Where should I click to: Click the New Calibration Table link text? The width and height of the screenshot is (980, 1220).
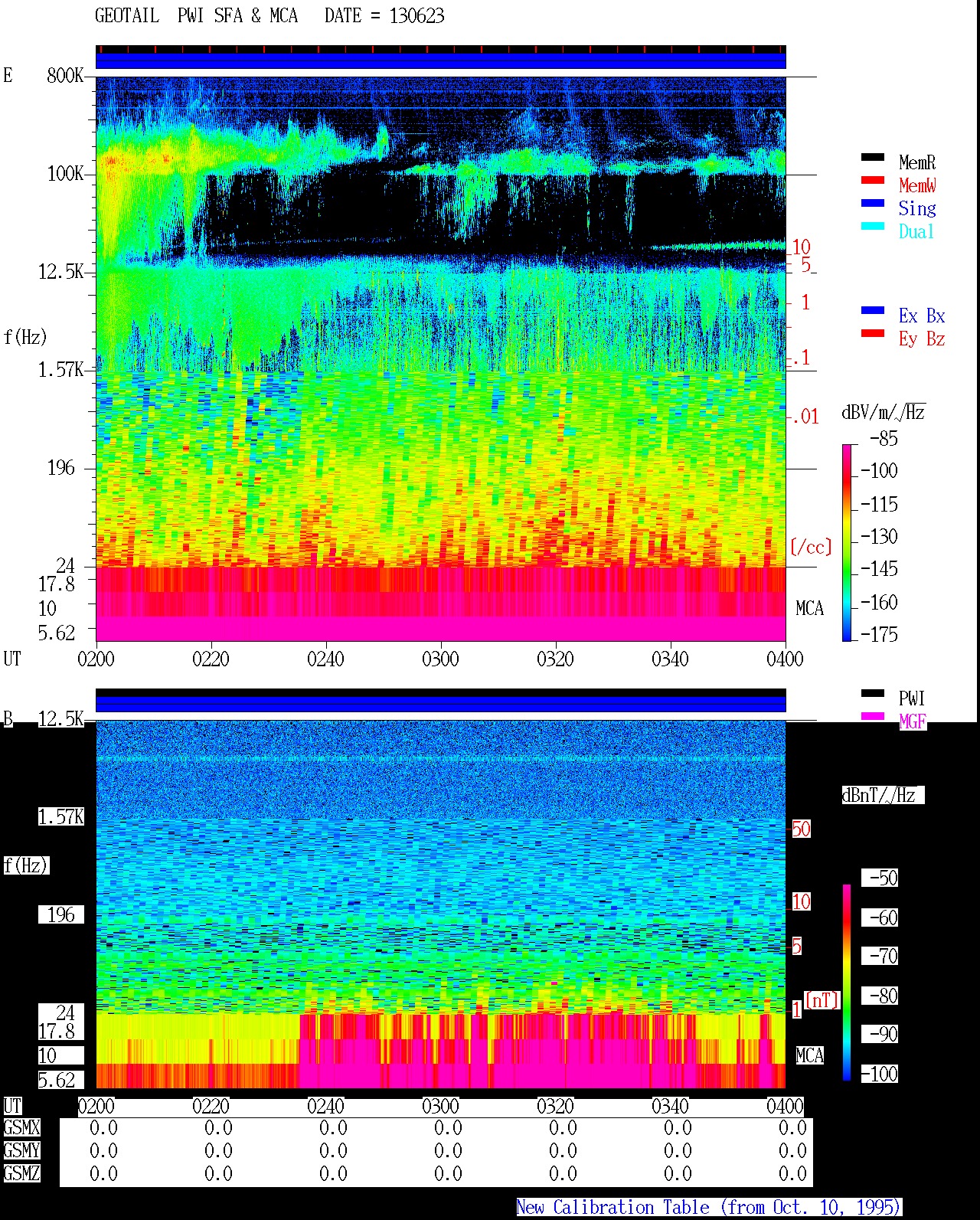(x=709, y=1208)
